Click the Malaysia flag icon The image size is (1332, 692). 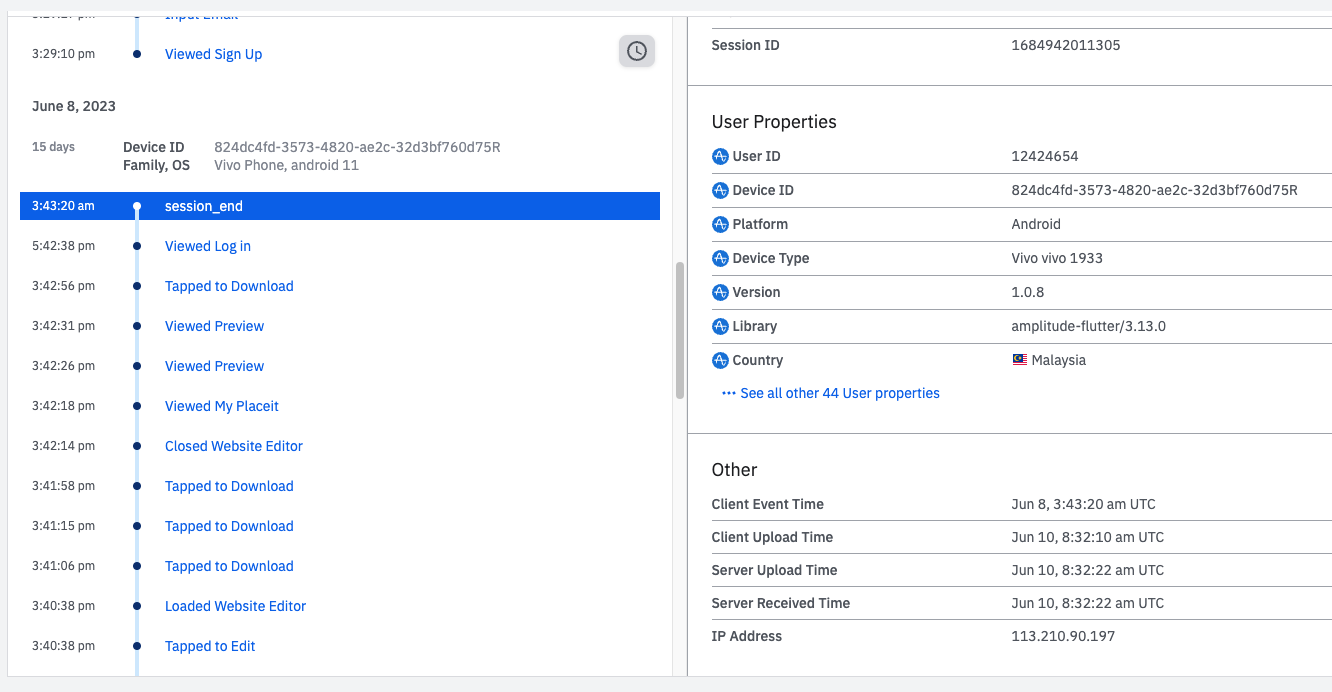pyautogui.click(x=1019, y=360)
